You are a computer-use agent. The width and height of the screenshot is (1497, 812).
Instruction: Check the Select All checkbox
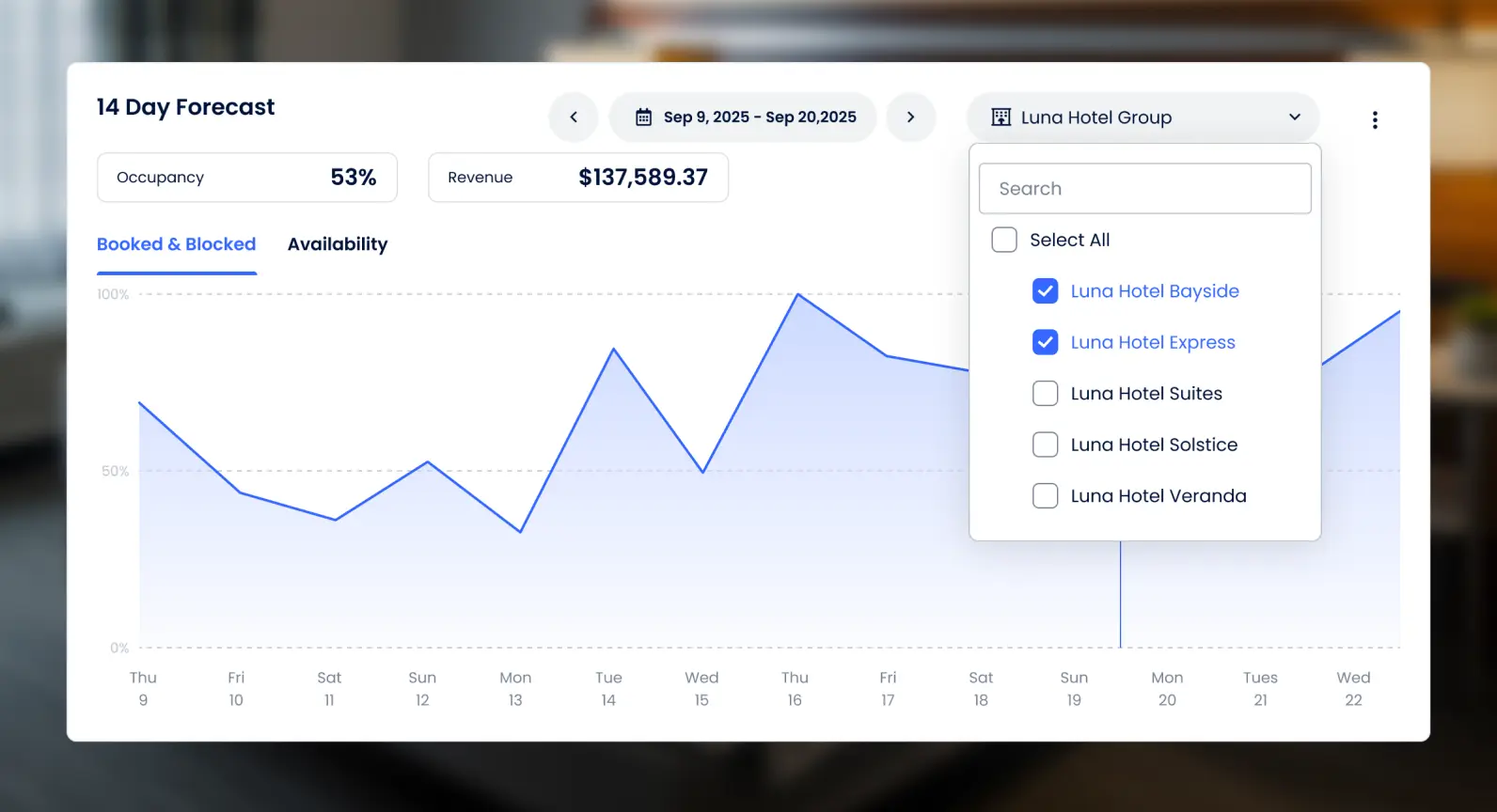tap(1004, 240)
